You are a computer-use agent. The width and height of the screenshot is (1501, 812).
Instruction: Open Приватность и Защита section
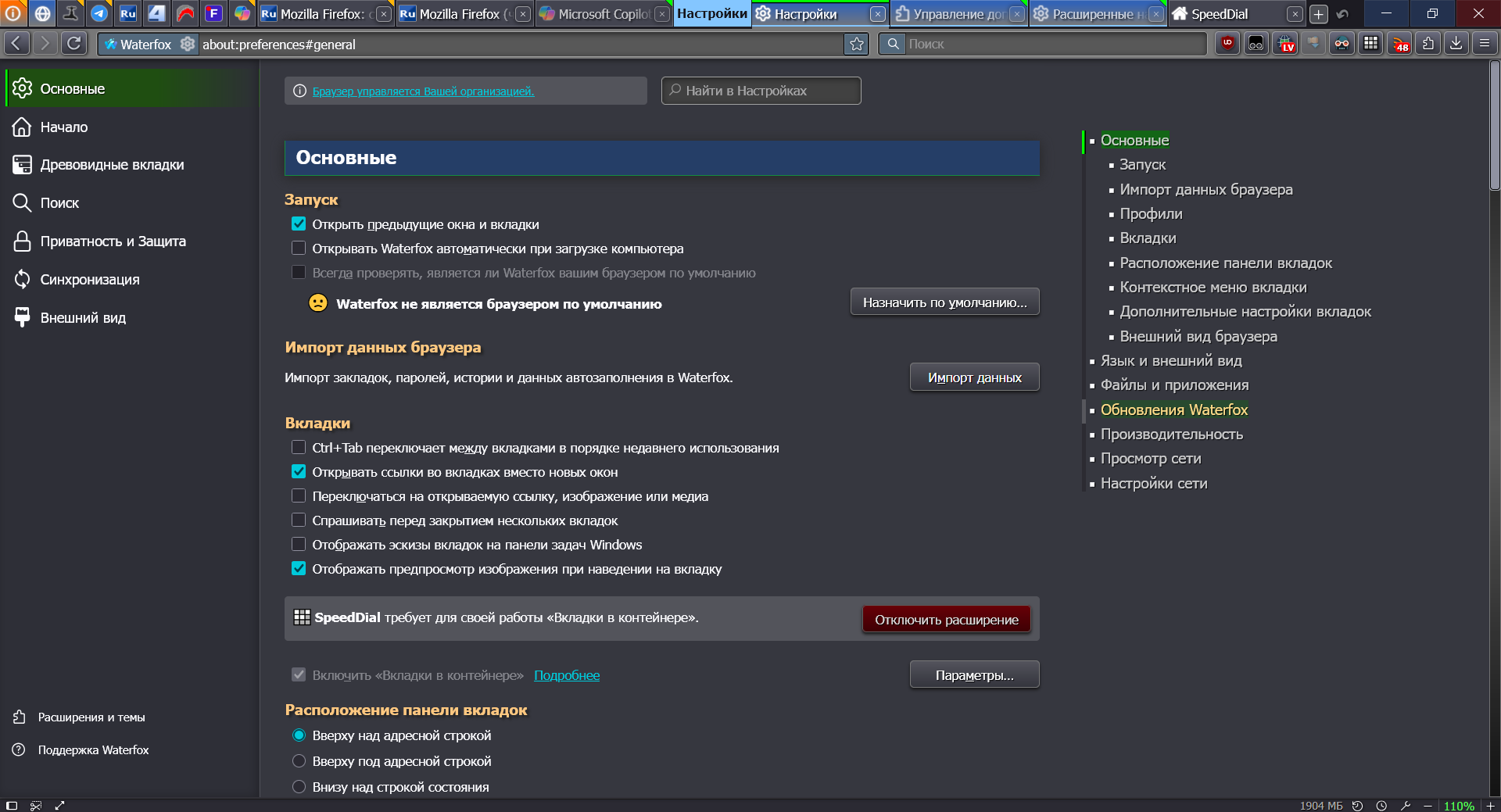131,241
